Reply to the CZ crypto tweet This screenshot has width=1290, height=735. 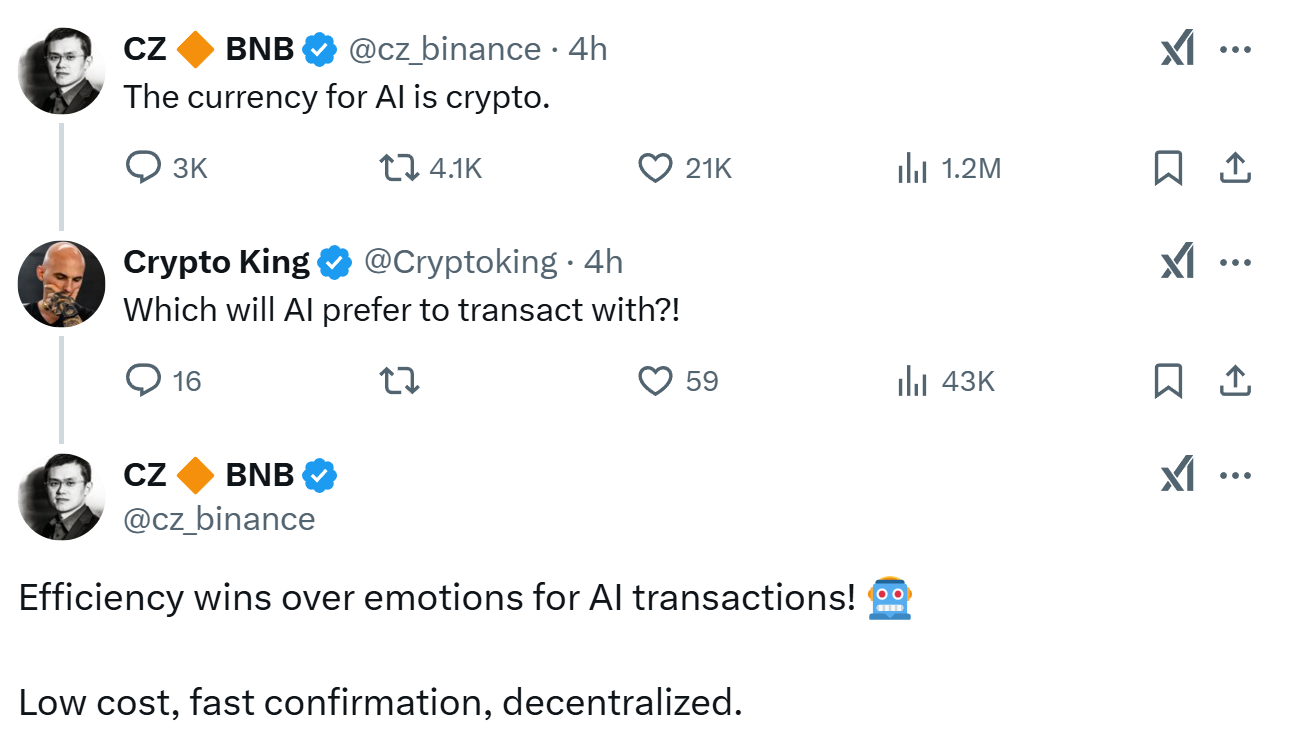[143, 168]
